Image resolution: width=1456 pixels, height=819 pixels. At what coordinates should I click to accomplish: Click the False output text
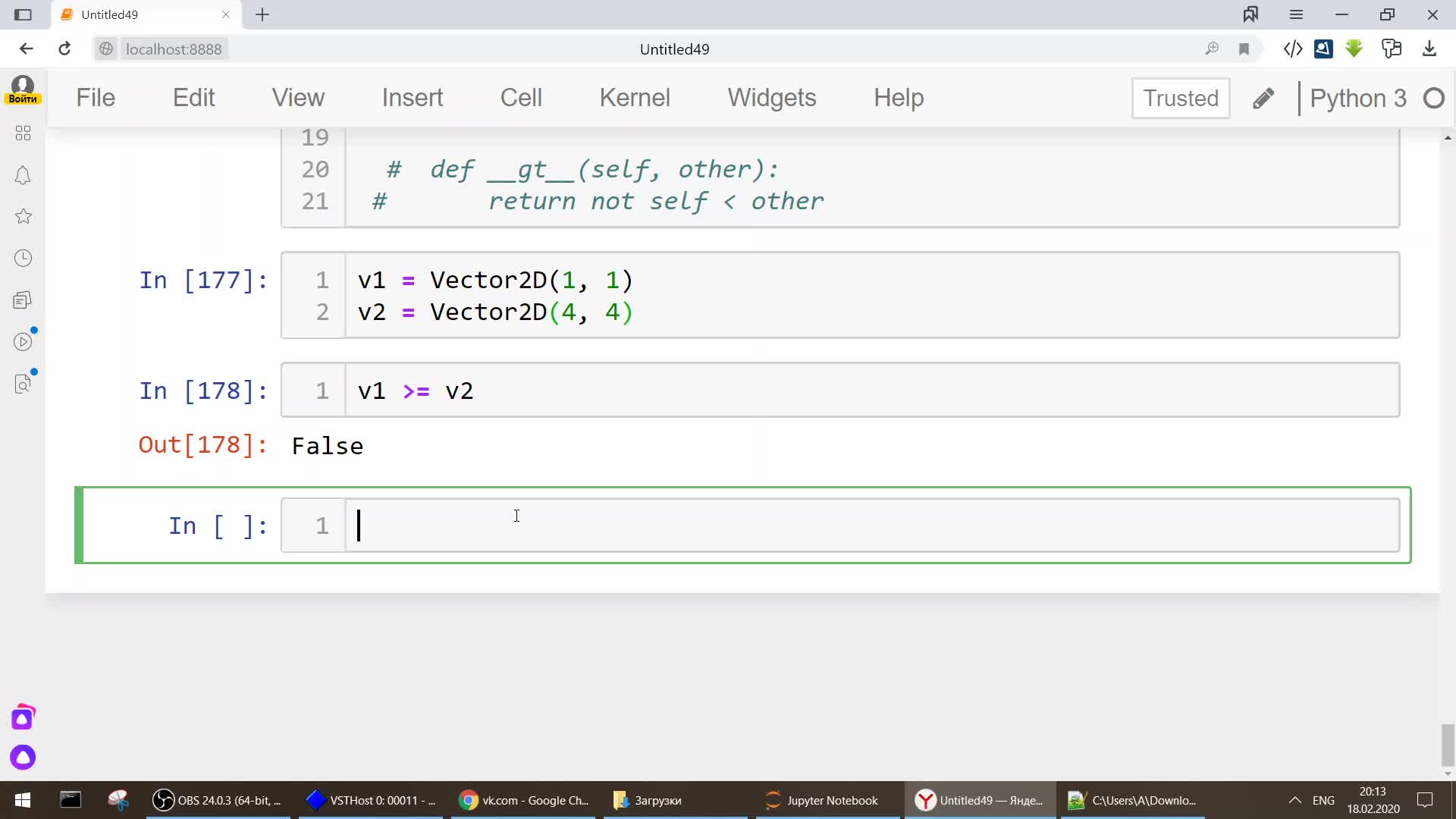pyautogui.click(x=328, y=446)
